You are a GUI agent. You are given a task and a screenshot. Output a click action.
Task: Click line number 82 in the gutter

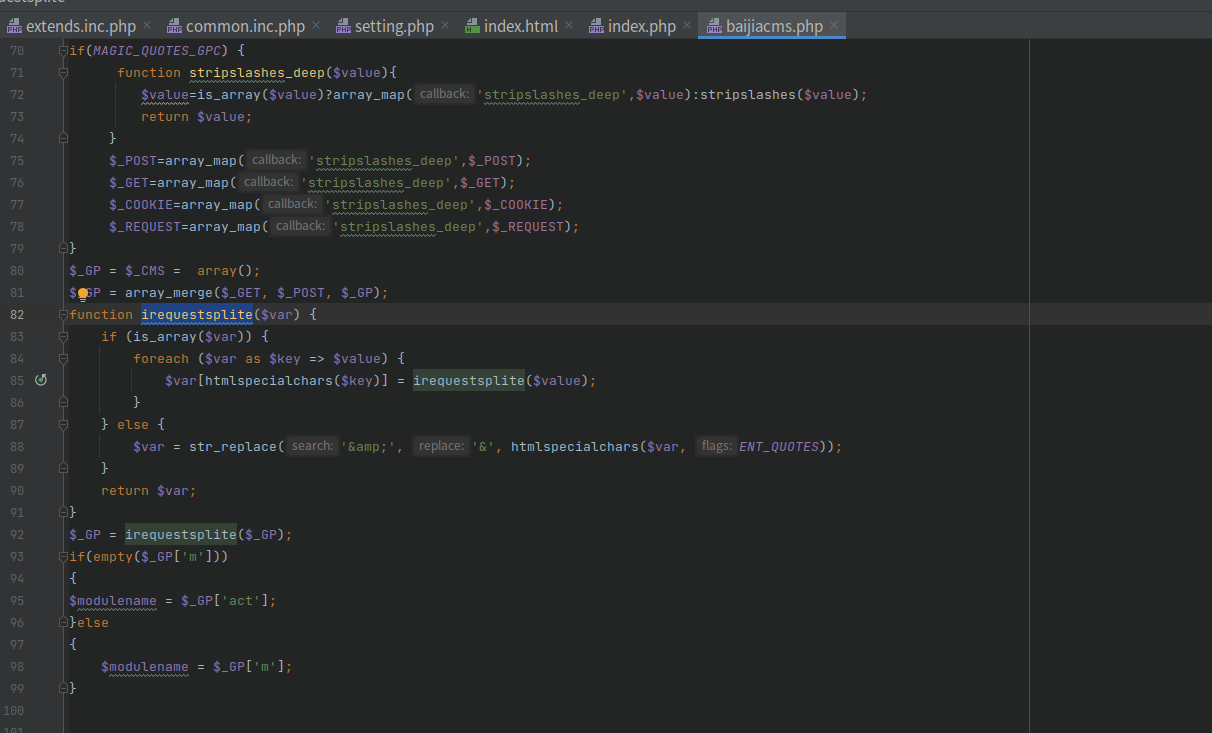pyautogui.click(x=17, y=314)
